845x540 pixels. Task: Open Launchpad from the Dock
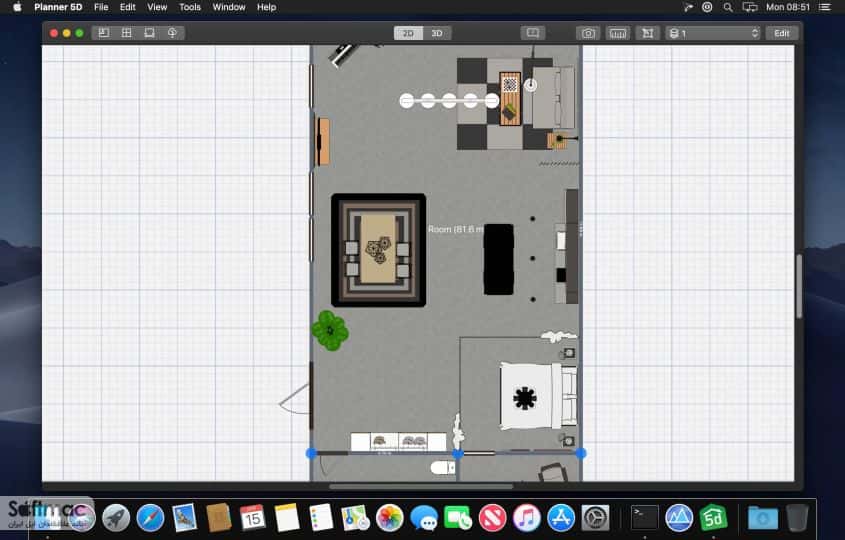coord(116,517)
